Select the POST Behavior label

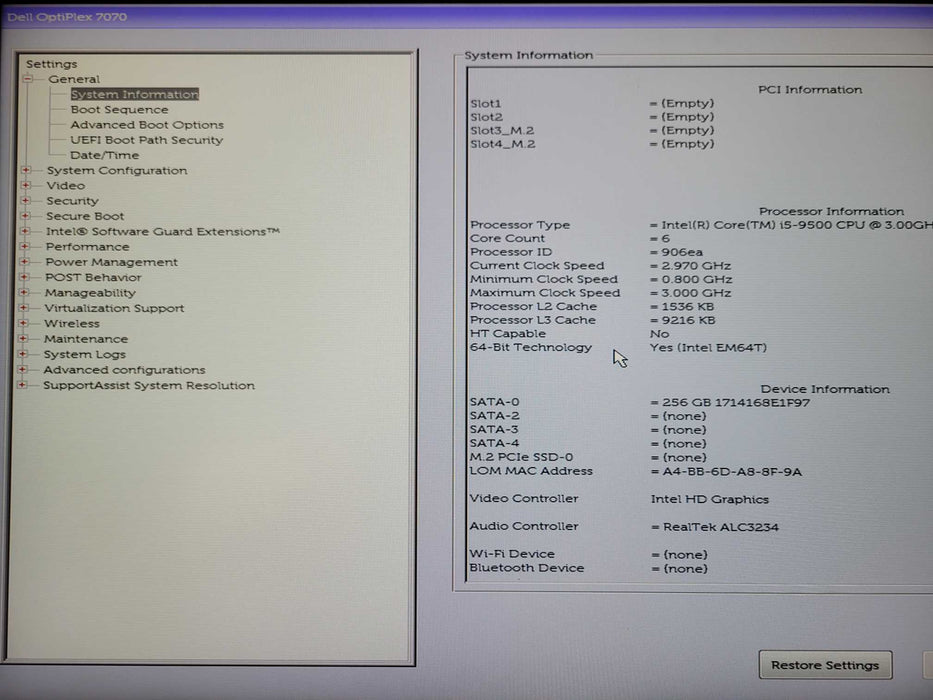coord(93,277)
